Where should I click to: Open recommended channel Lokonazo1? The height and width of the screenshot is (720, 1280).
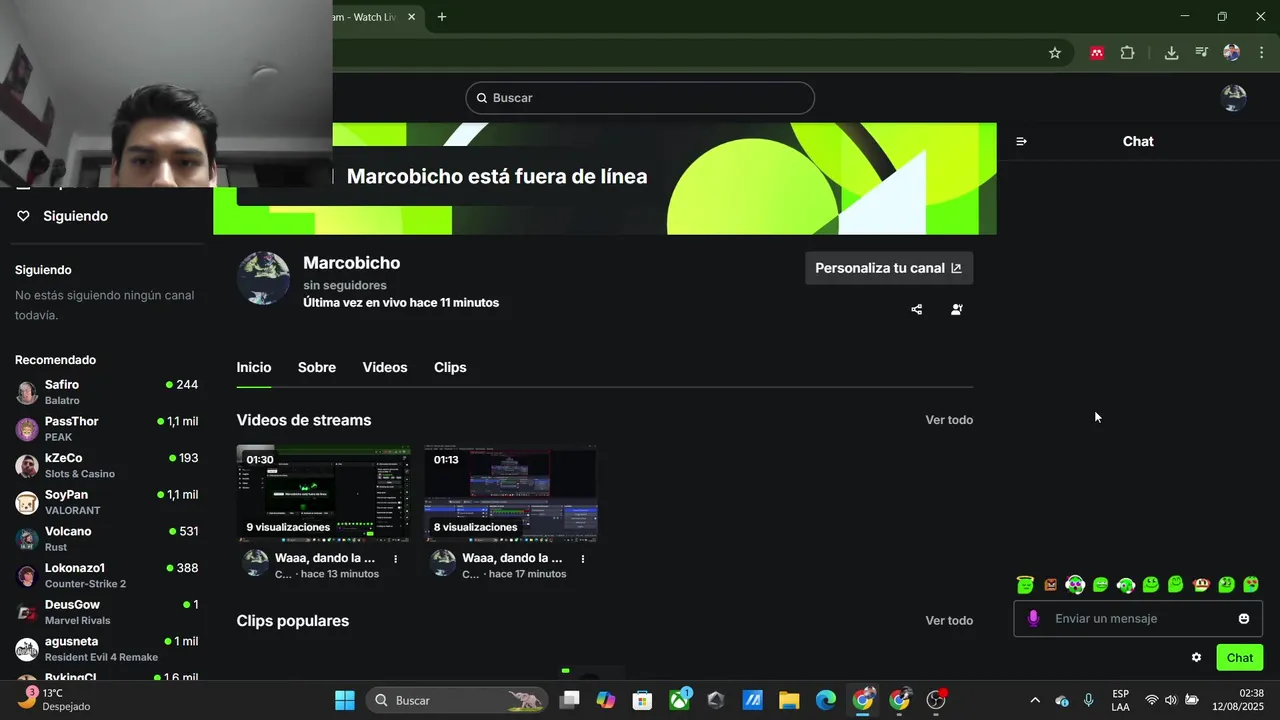click(106, 575)
